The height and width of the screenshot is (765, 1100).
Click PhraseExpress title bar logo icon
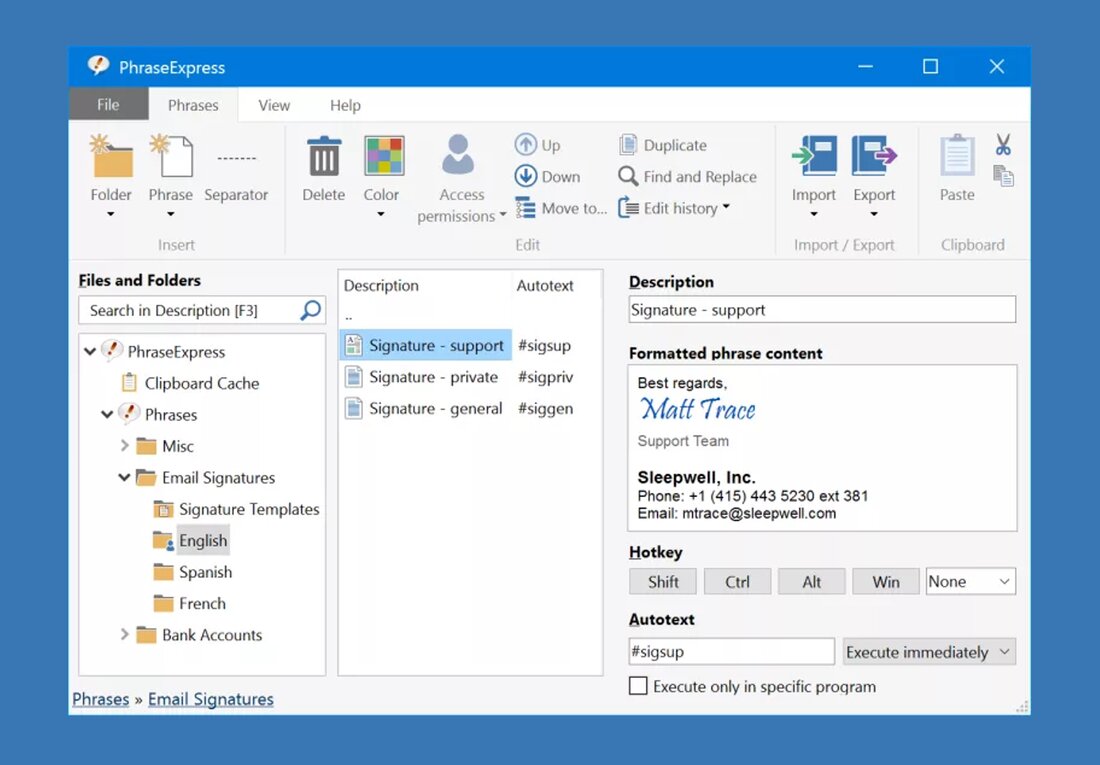[98, 66]
